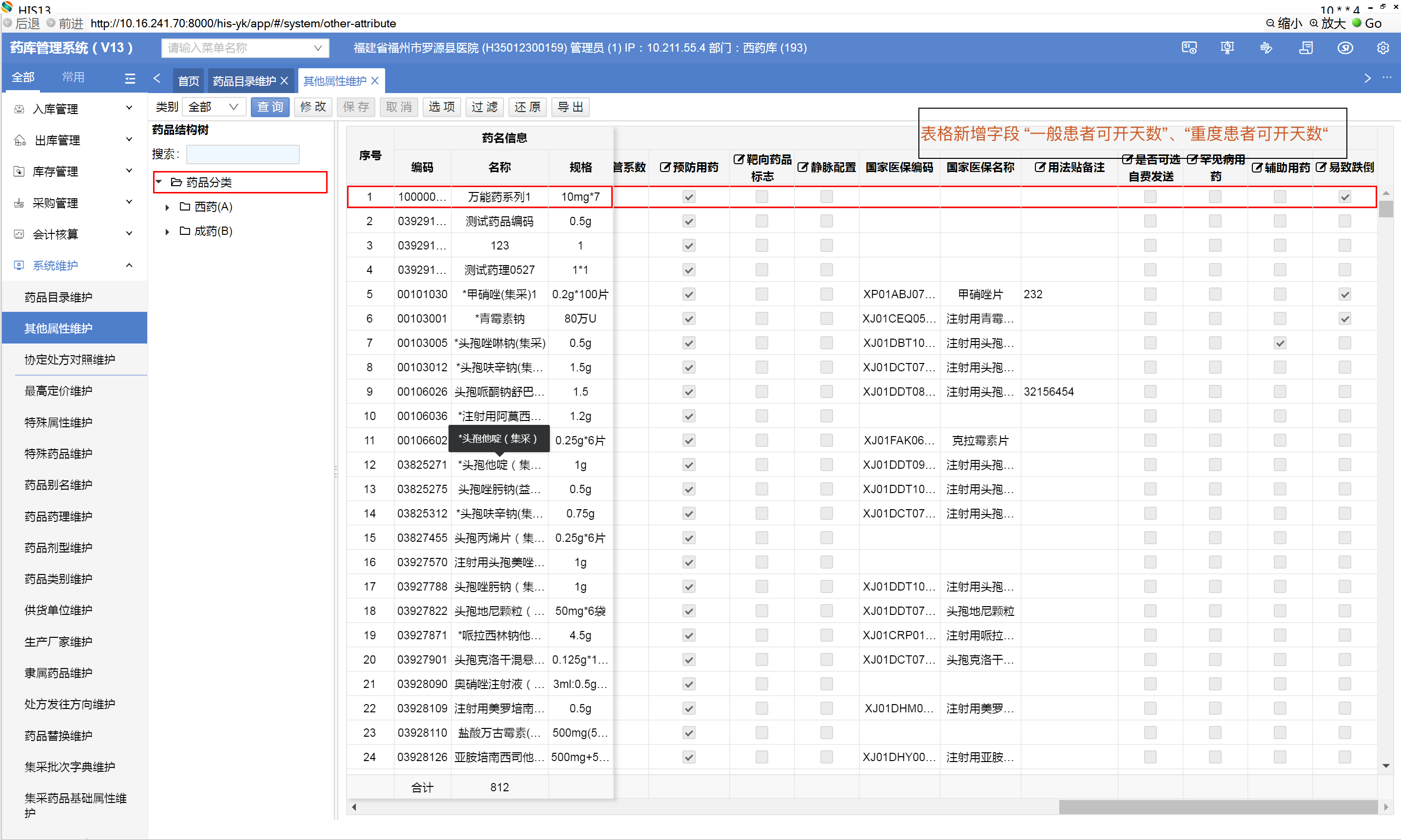Close the 药品目录维护 tab
The height and width of the screenshot is (840, 1401).
pos(284,81)
